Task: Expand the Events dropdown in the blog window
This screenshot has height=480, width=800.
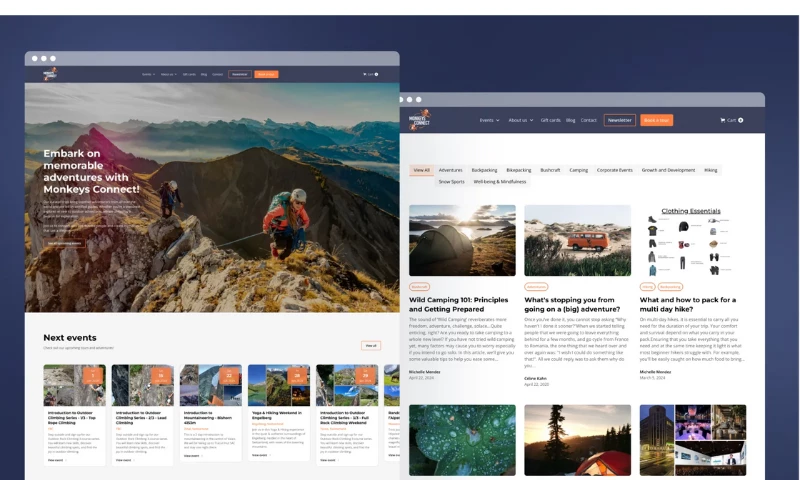Action: tap(489, 120)
